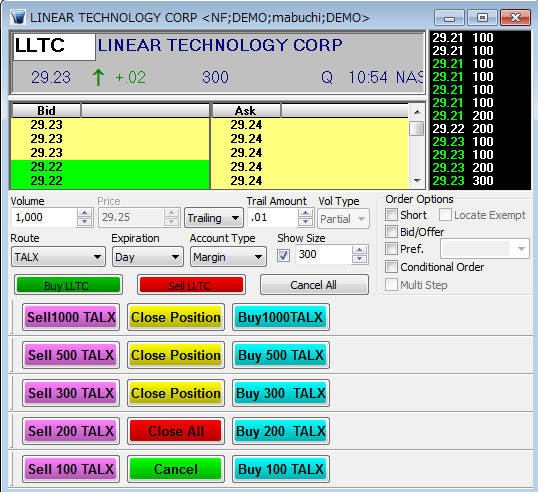Click the Bid column header

click(x=46, y=110)
